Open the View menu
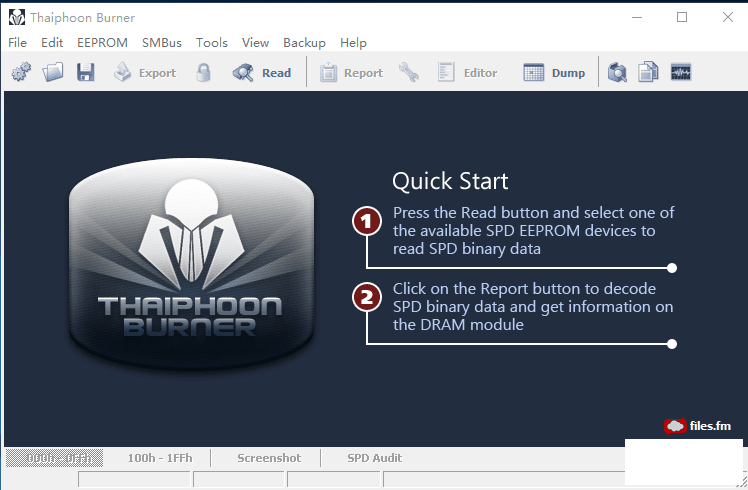 255,42
